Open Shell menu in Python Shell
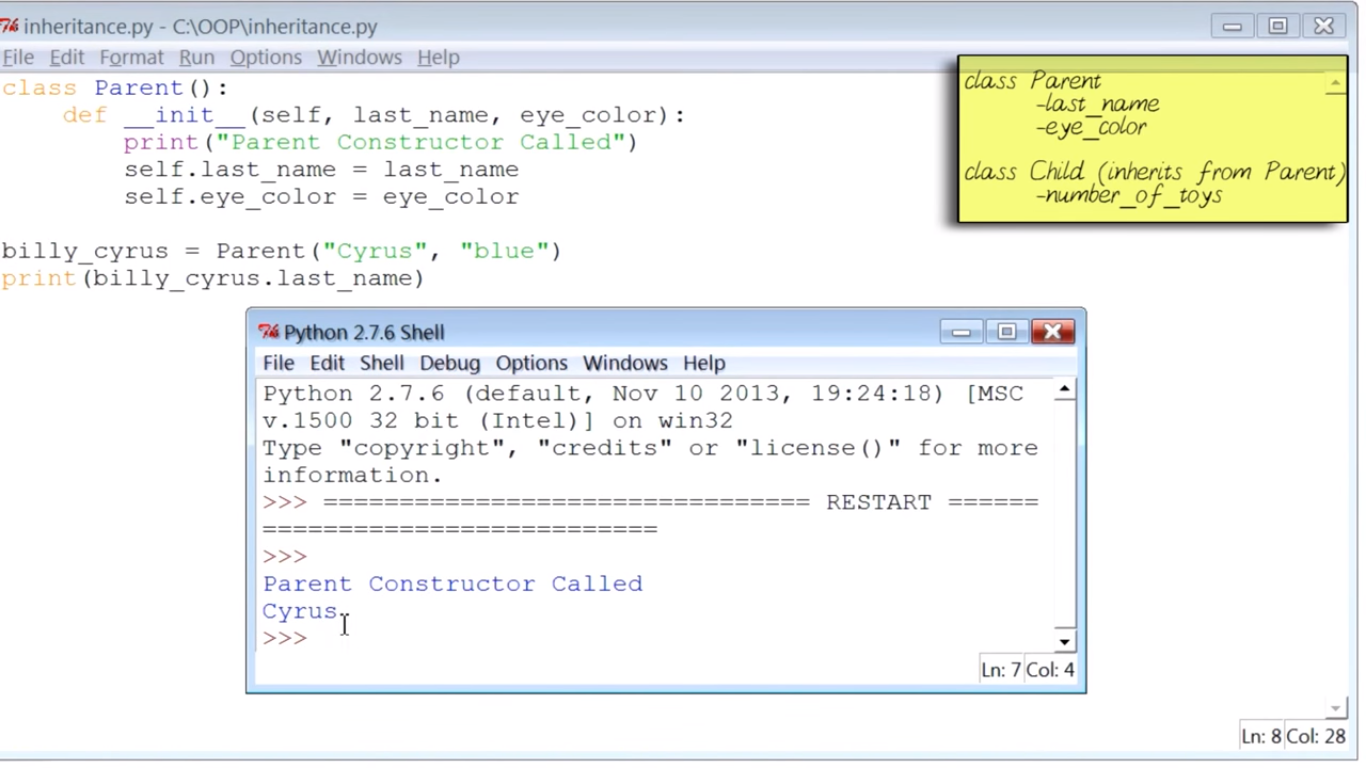This screenshot has height=768, width=1366. tap(382, 363)
